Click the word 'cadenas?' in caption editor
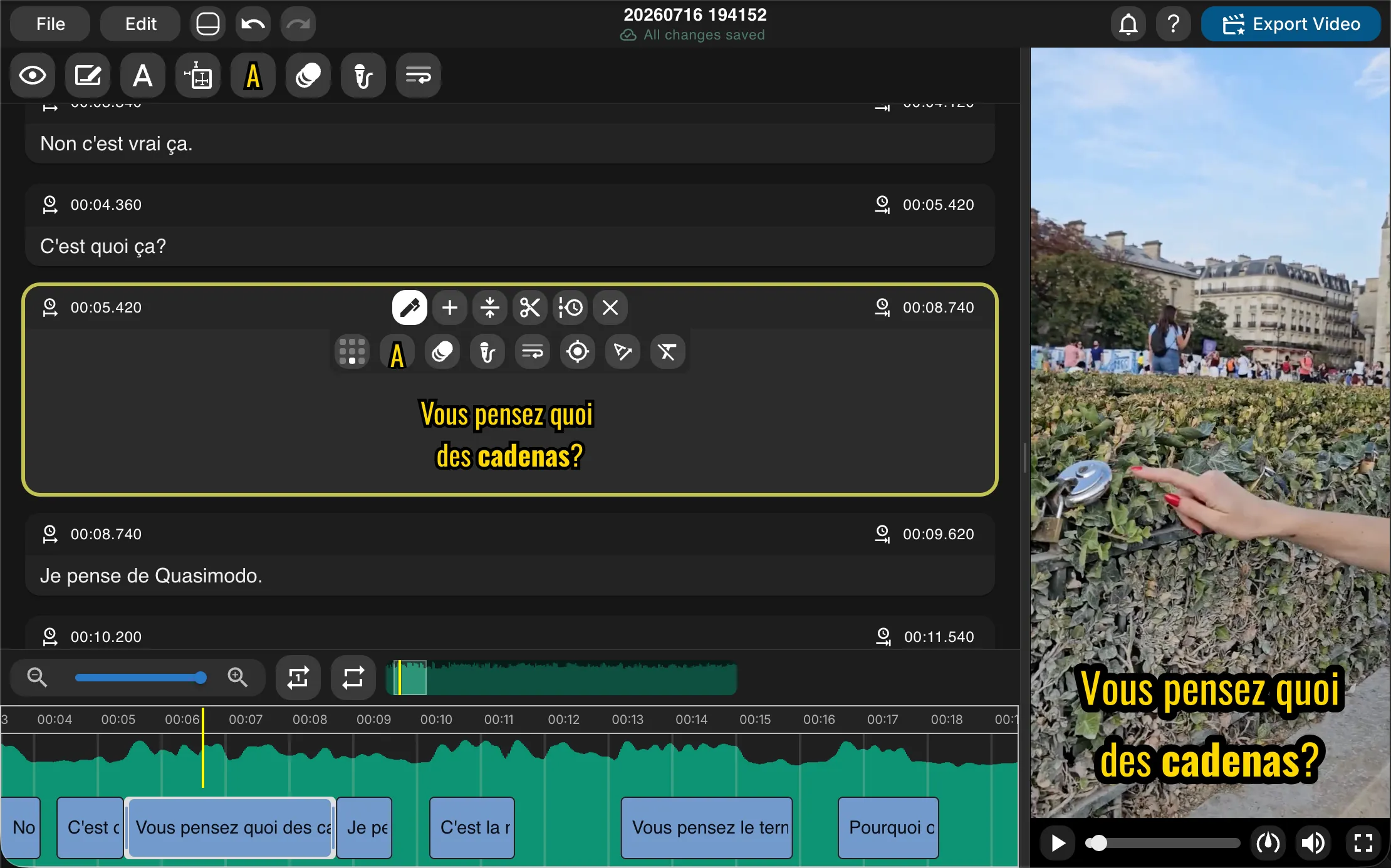1391x868 pixels. (530, 456)
